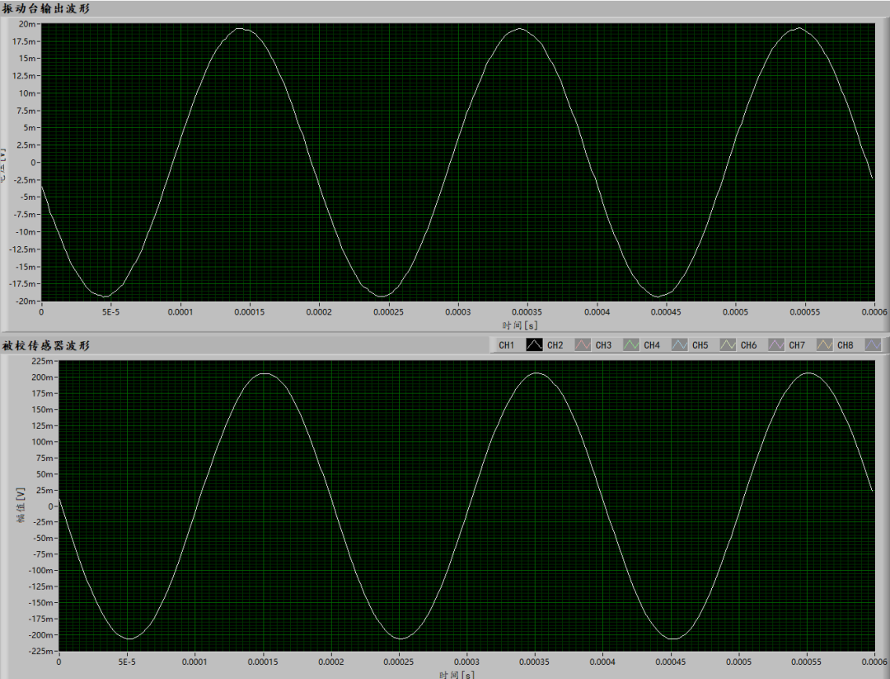Select the CH8 legend label
The image size is (890, 679).
tap(845, 345)
